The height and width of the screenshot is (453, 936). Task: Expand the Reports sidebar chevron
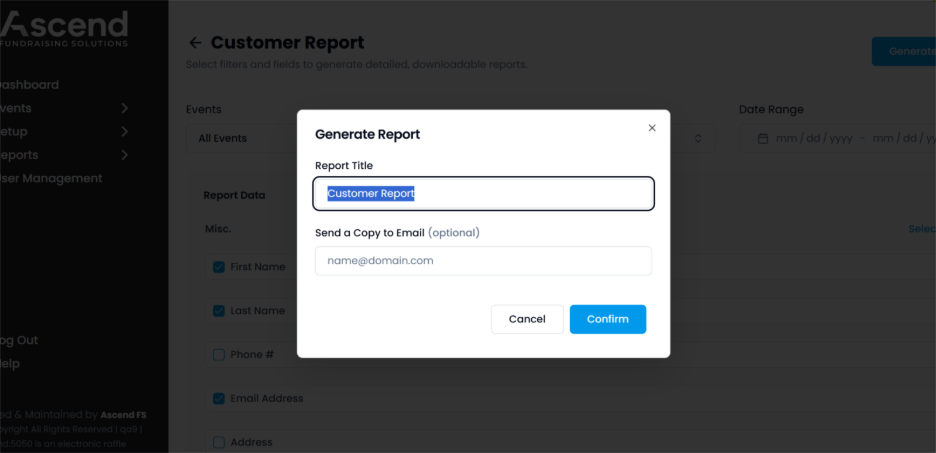coord(124,155)
